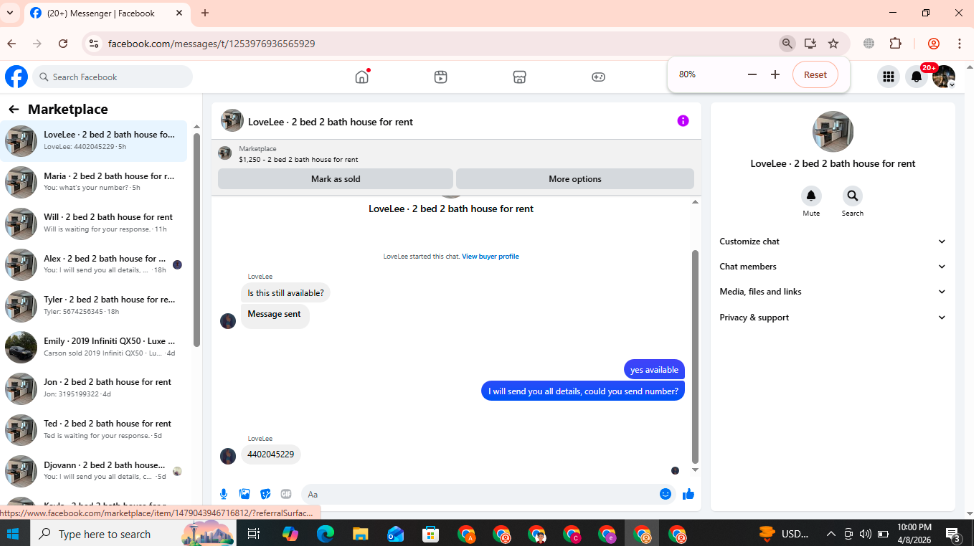
Task: Click the chat list scrollbar
Action: pos(197,239)
